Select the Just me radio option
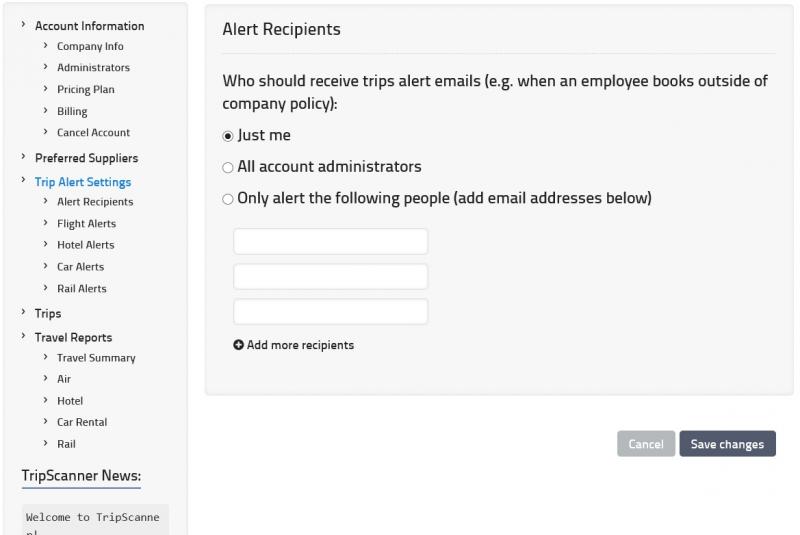 pyautogui.click(x=228, y=136)
